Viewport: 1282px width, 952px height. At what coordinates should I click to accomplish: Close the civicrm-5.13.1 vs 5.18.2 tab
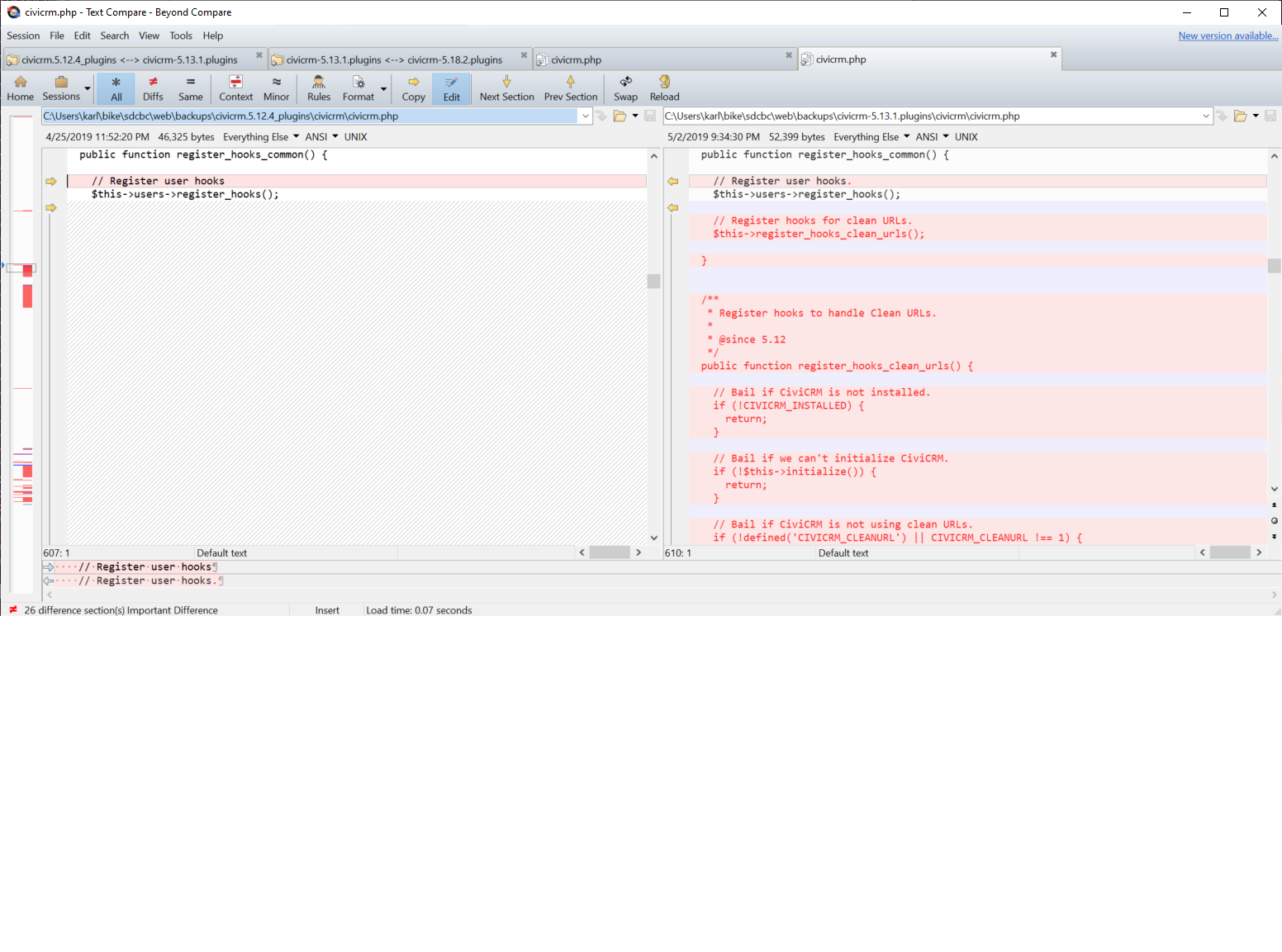(x=524, y=55)
